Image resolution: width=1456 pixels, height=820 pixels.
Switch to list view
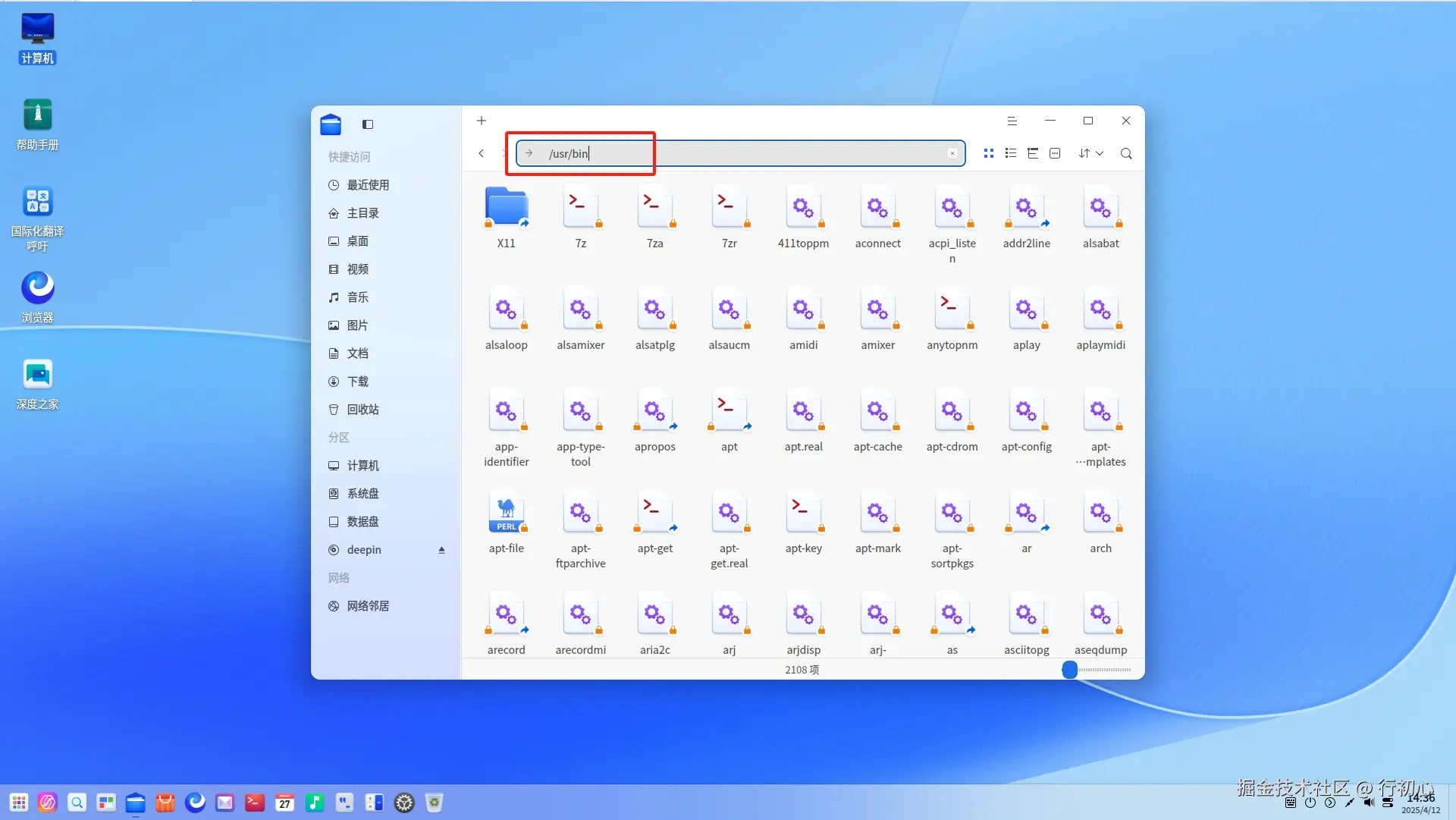tap(1010, 153)
